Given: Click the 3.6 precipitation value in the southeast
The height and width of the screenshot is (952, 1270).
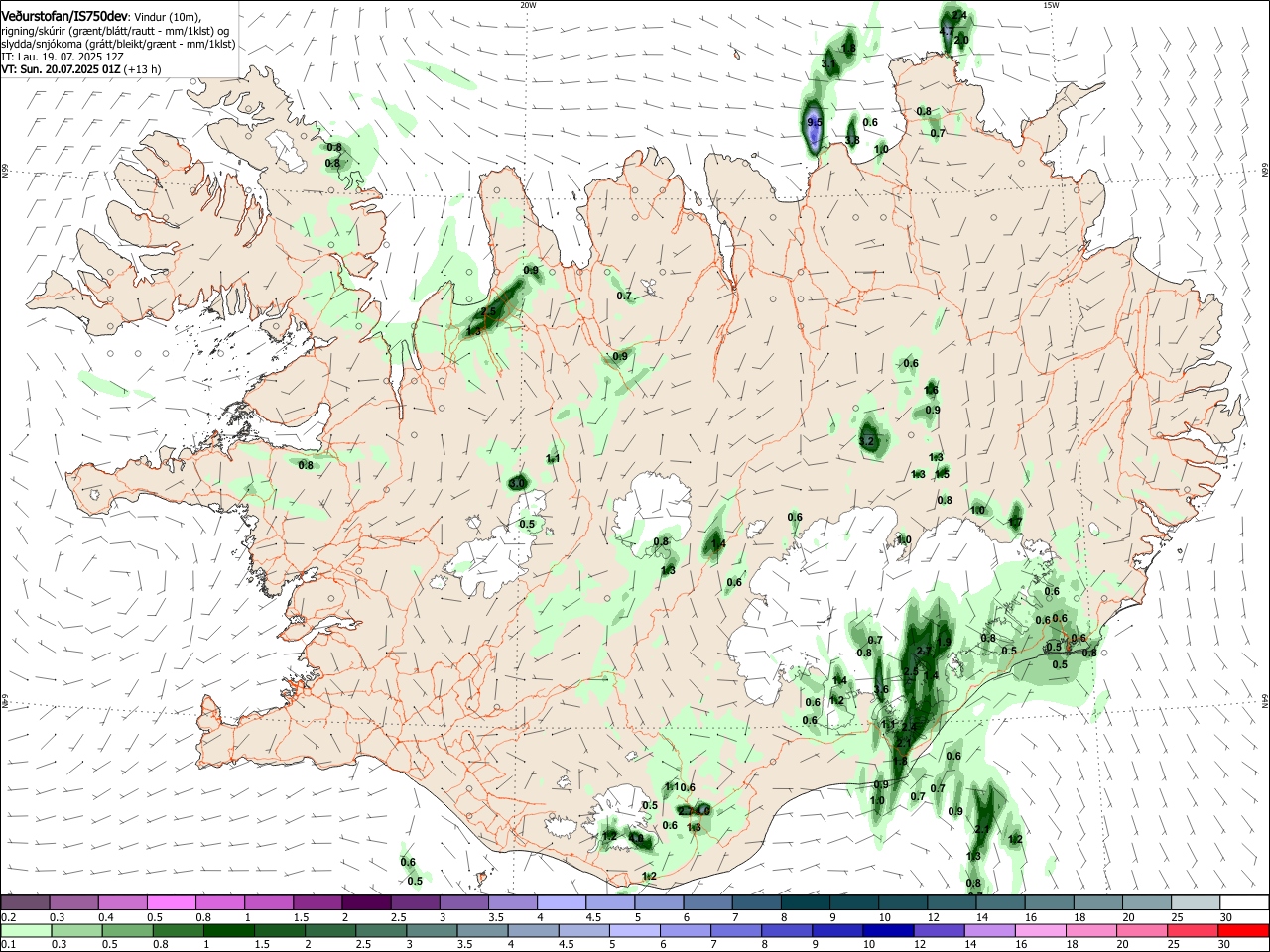Looking at the screenshot, I should click(x=880, y=690).
